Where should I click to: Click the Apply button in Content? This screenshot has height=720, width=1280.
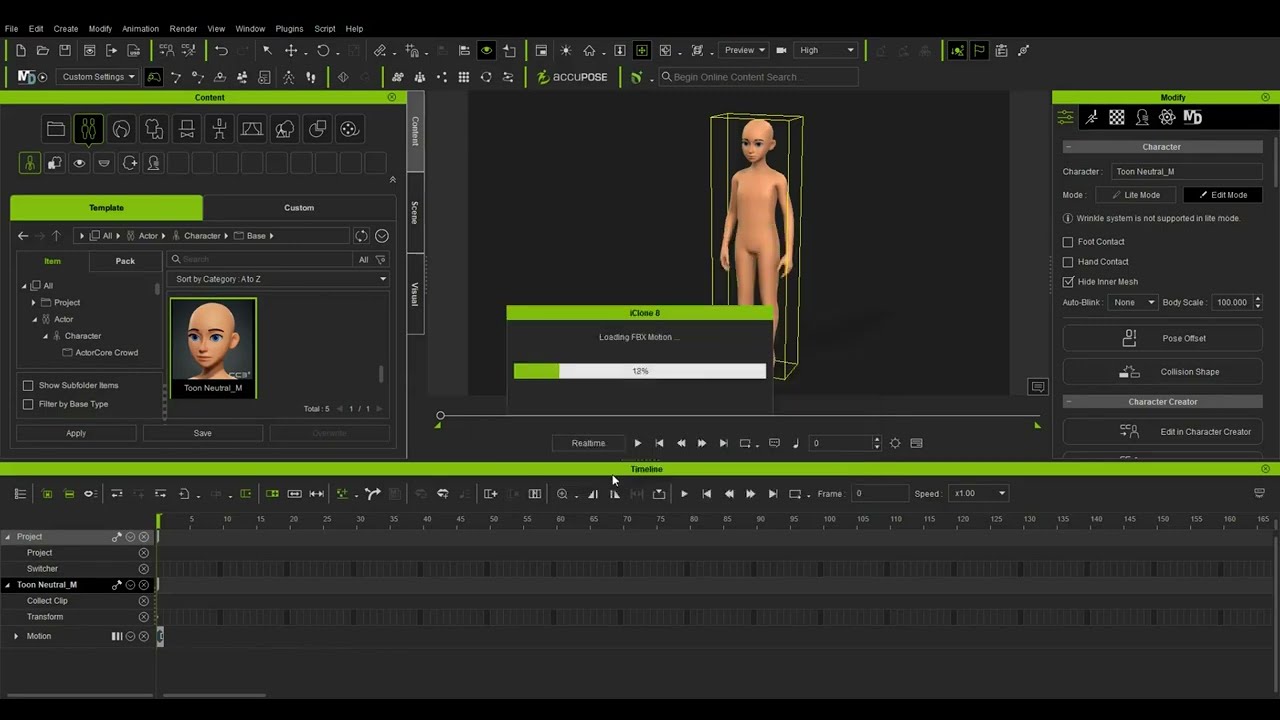click(76, 433)
